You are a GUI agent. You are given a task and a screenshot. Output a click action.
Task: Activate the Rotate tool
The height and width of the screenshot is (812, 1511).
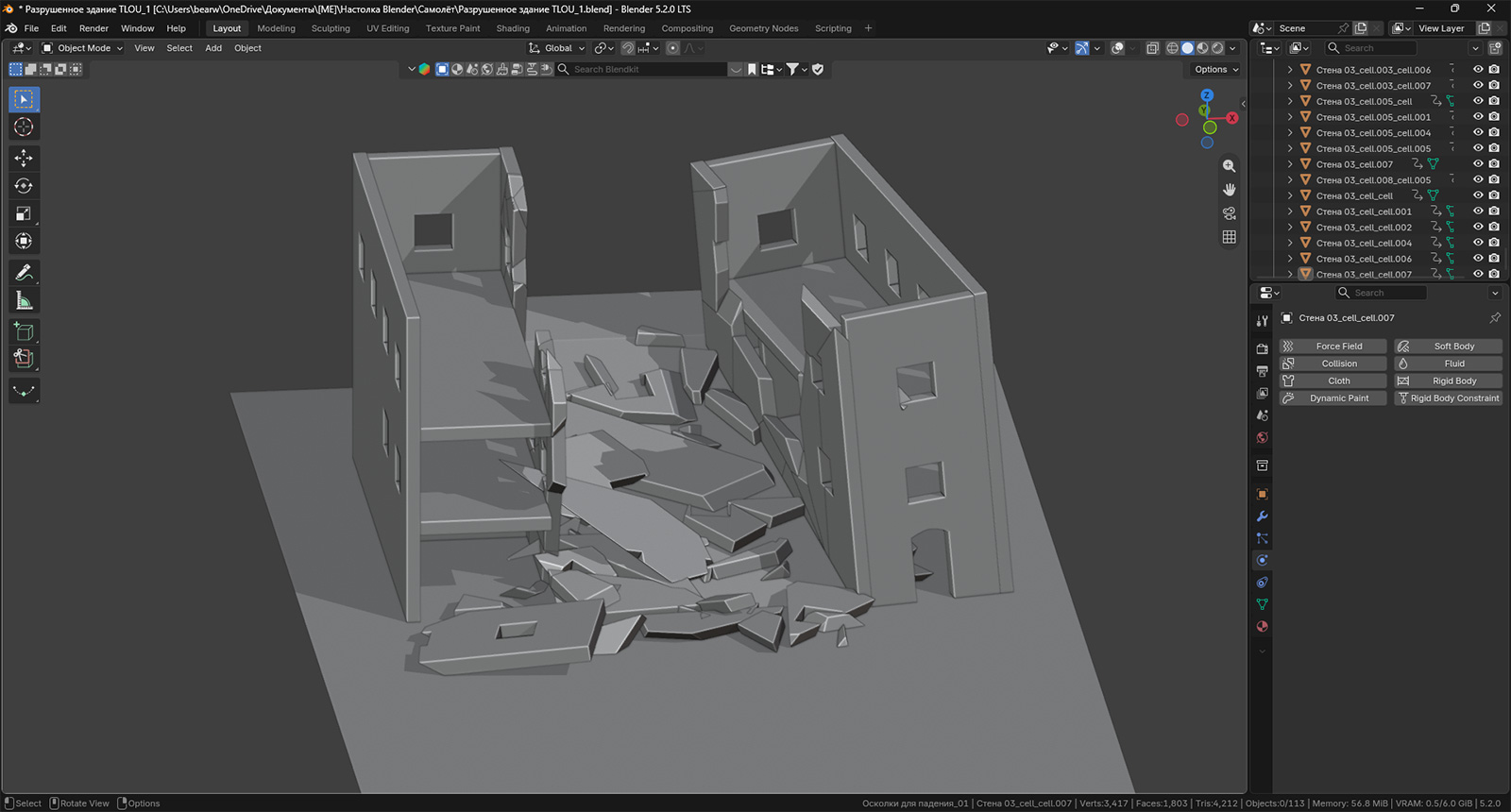click(24, 186)
